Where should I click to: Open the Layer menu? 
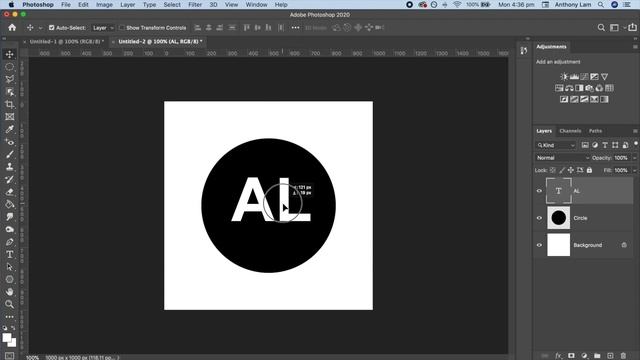coord(127,4)
